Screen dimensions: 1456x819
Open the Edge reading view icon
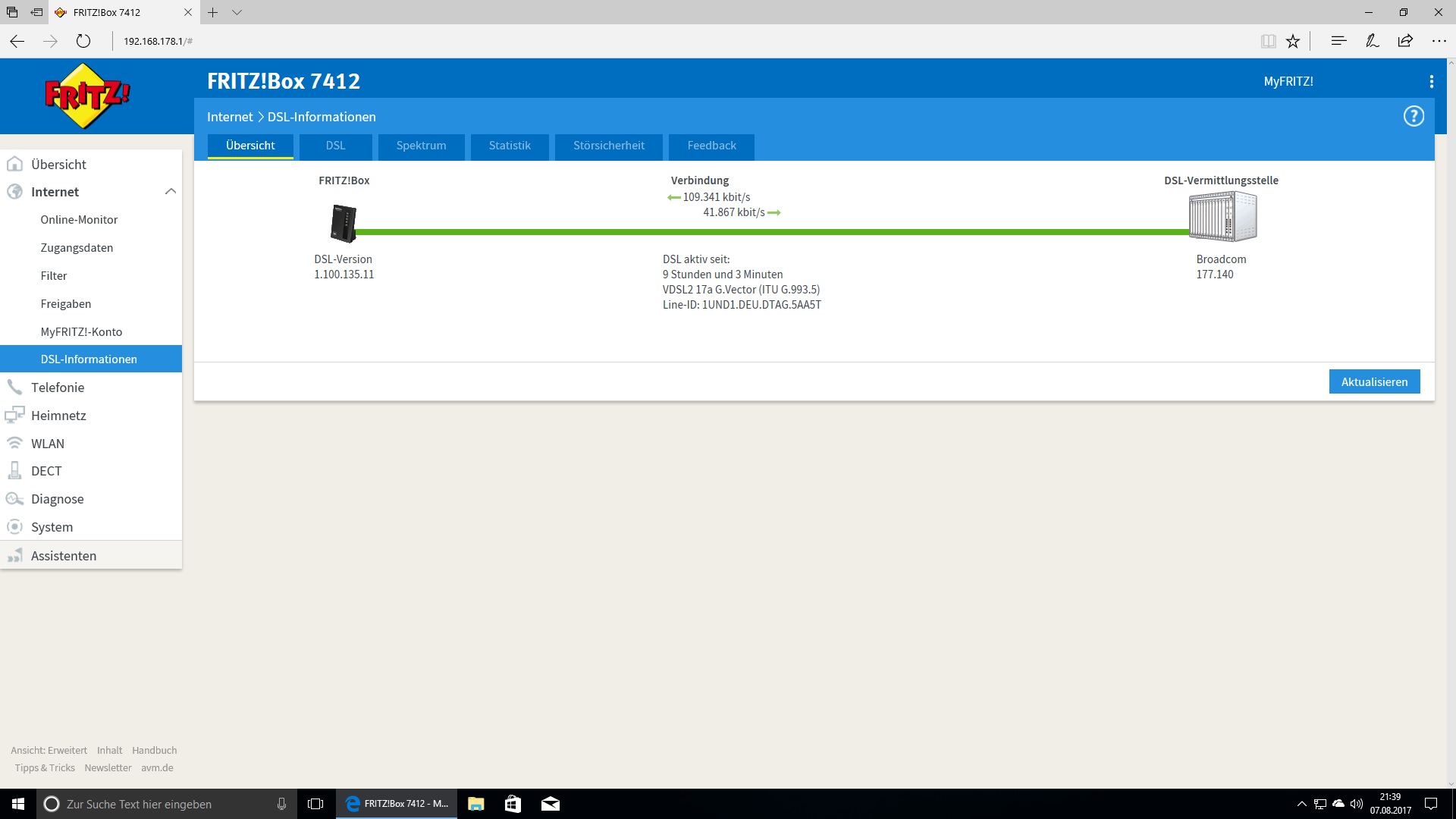pyautogui.click(x=1268, y=41)
